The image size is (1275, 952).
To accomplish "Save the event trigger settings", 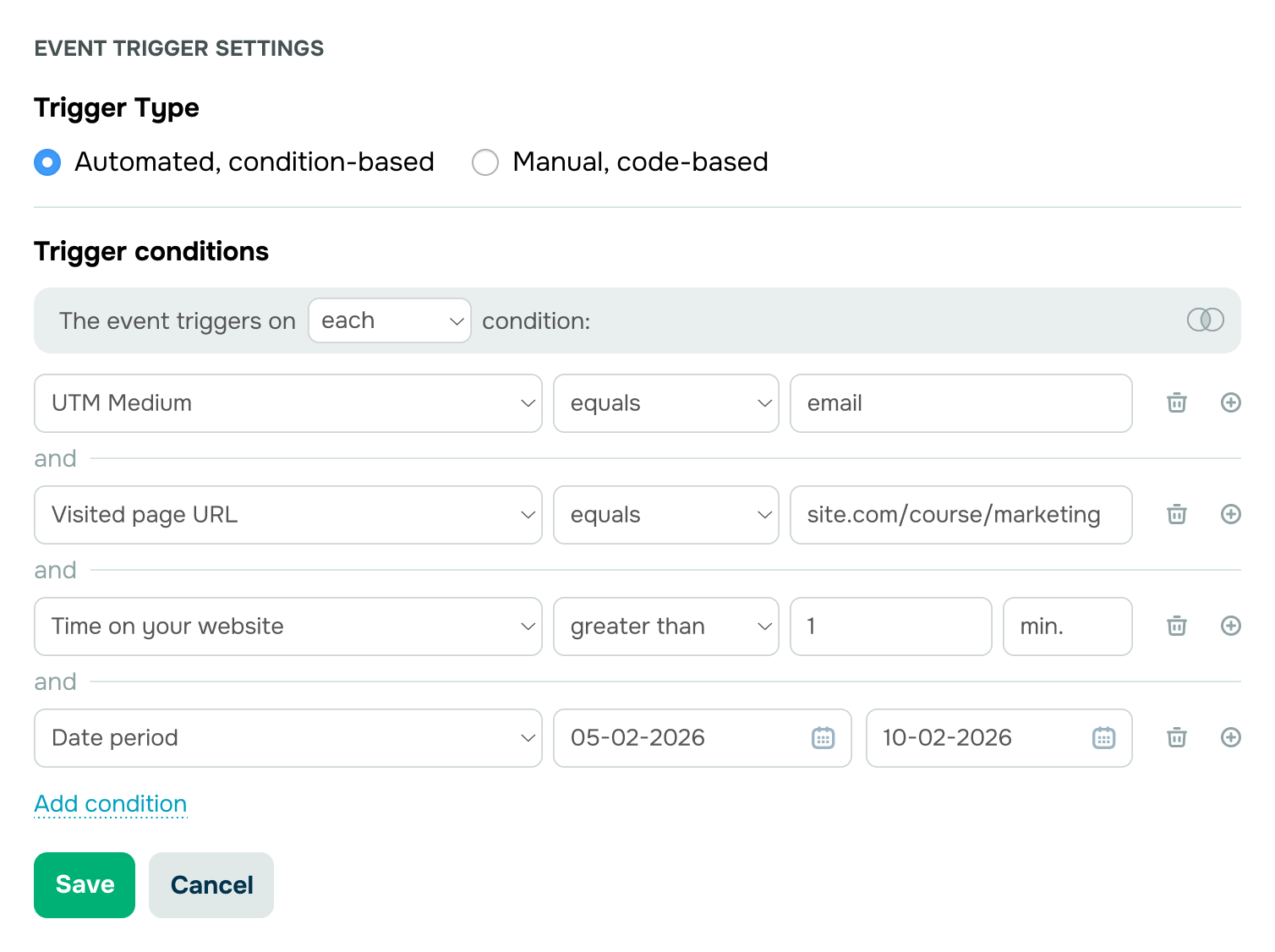I will pyautogui.click(x=84, y=884).
